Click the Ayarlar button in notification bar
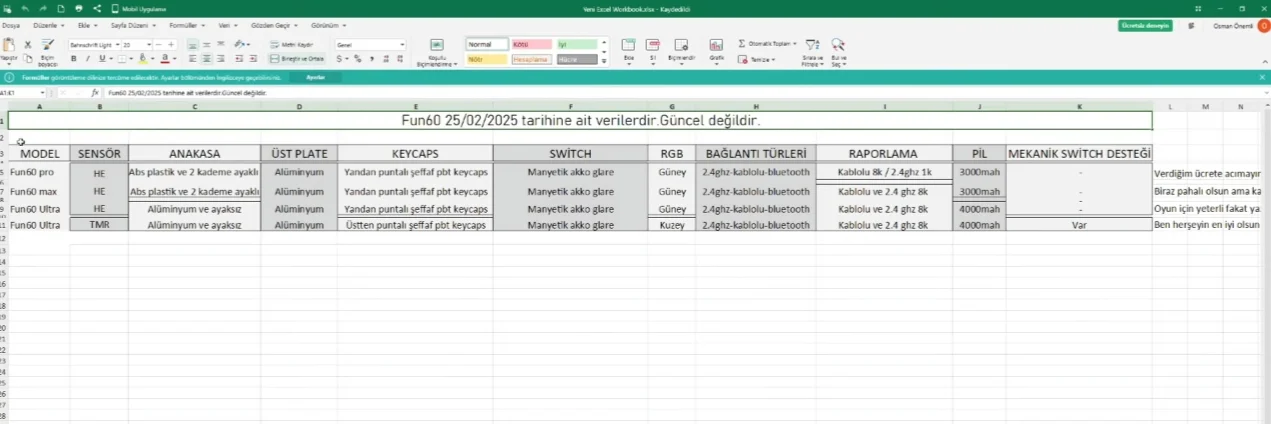This screenshot has height=424, width=1271. [x=315, y=77]
